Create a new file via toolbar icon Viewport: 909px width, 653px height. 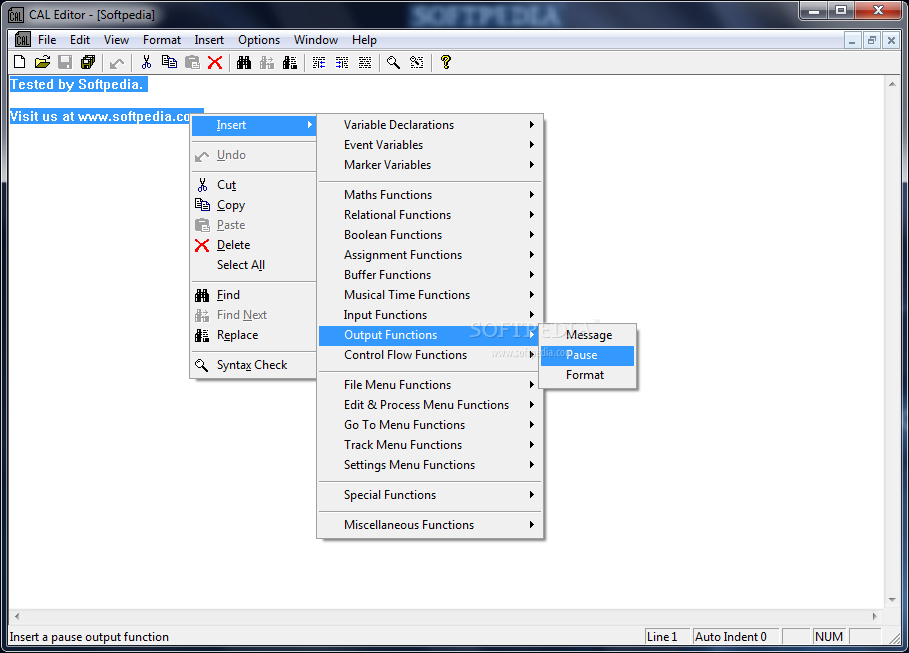pyautogui.click(x=19, y=62)
